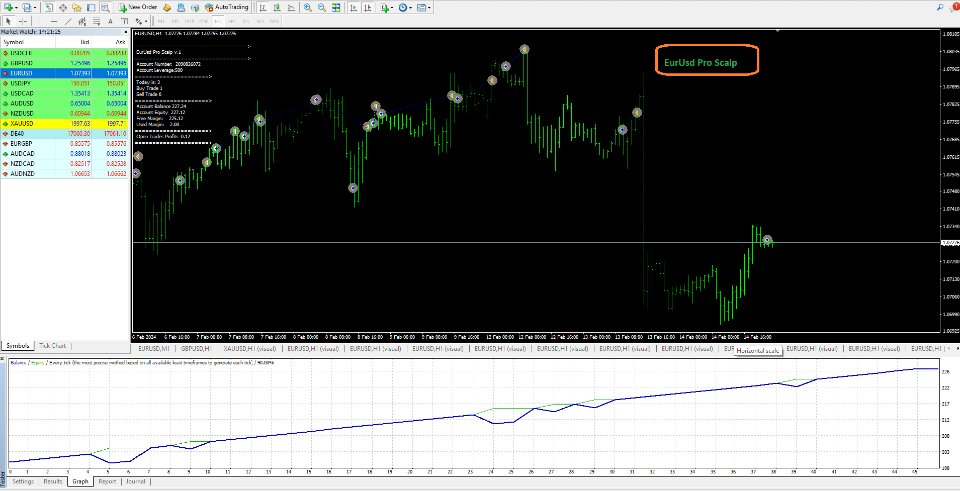Toggle the Terminal panel icon

coord(91,7)
